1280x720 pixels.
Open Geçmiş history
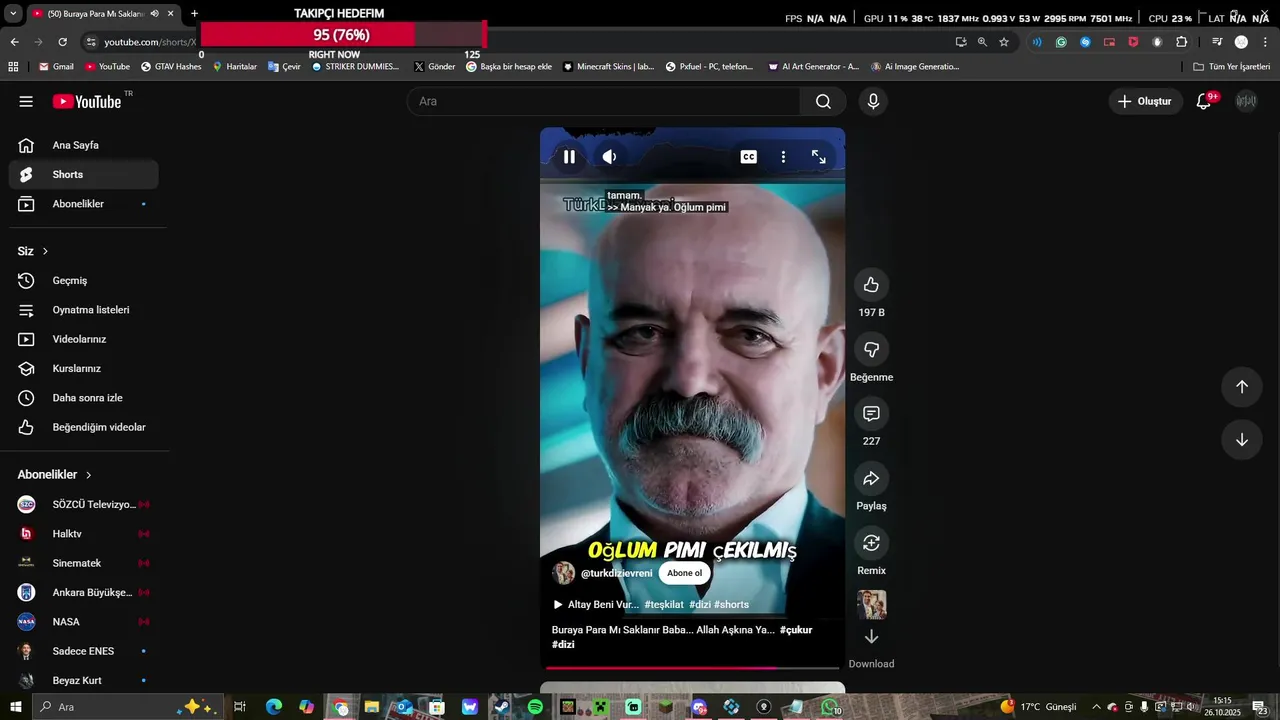click(84, 281)
